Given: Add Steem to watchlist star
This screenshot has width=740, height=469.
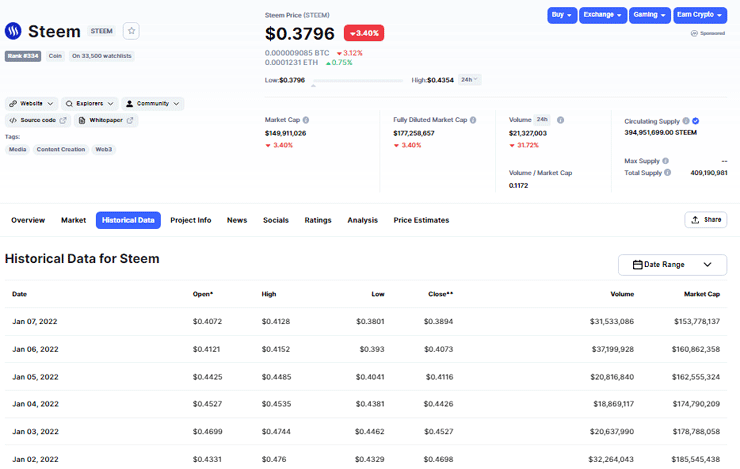Looking at the screenshot, I should [x=131, y=31].
